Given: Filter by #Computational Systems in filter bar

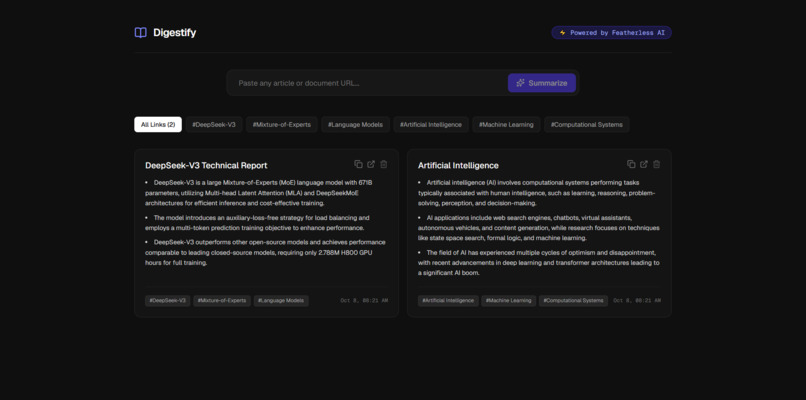Looking at the screenshot, I should point(587,124).
